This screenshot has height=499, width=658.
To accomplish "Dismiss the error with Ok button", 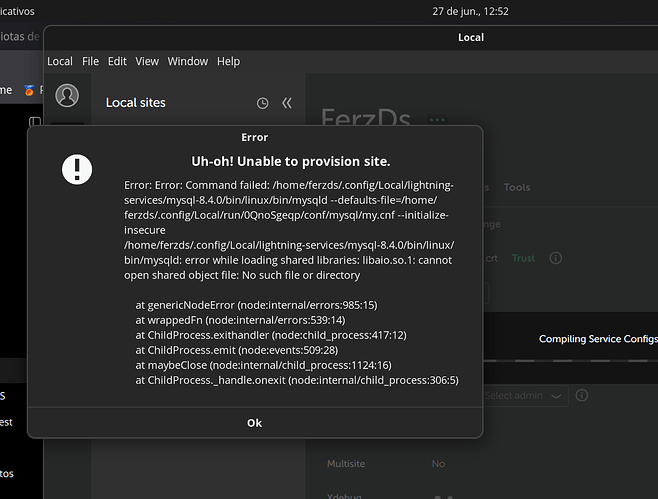I will pyautogui.click(x=254, y=423).
